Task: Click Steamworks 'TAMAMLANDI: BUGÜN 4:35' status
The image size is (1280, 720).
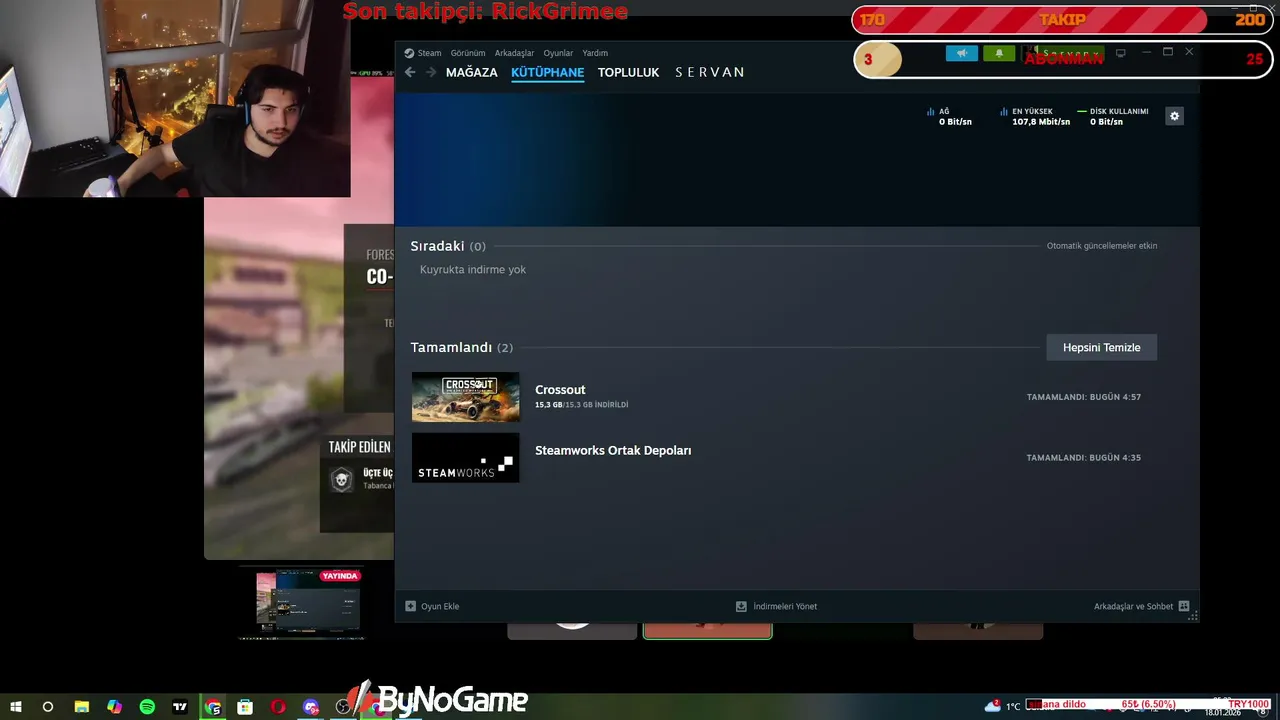Action: (1083, 457)
